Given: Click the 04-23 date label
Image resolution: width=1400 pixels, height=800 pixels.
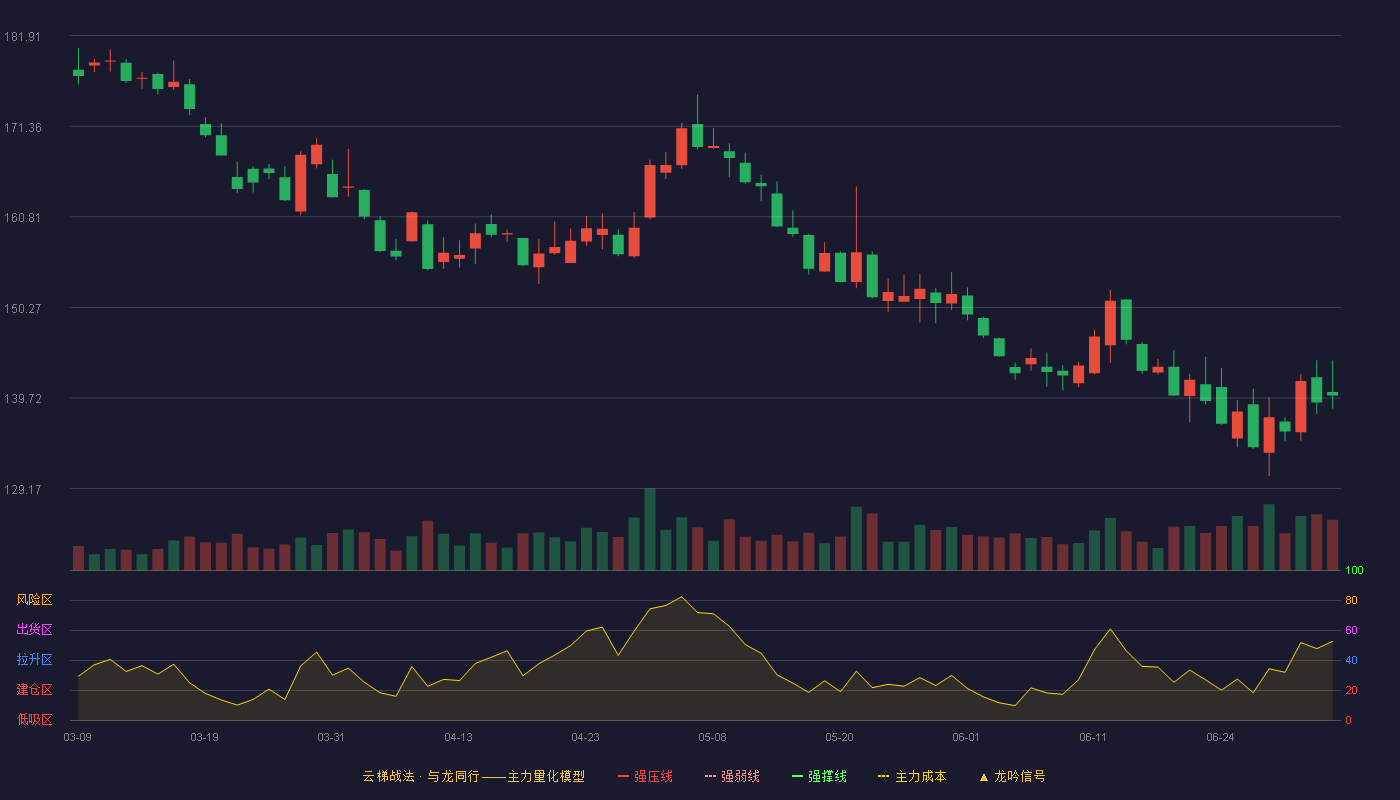Looking at the screenshot, I should pyautogui.click(x=585, y=737).
